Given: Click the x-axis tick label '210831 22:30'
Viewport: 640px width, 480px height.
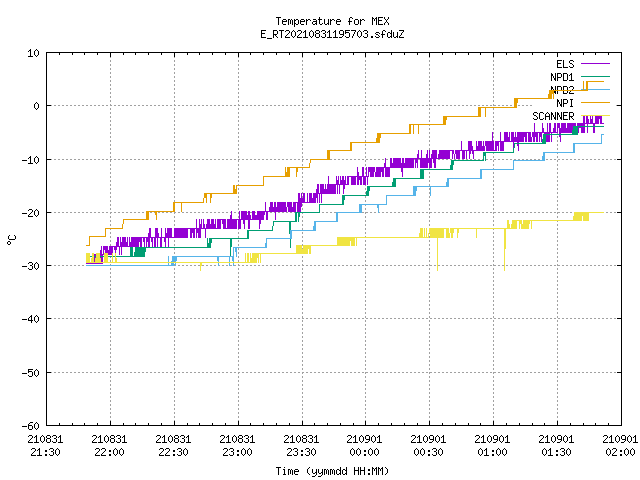Looking at the screenshot, I should pyautogui.click(x=173, y=446).
